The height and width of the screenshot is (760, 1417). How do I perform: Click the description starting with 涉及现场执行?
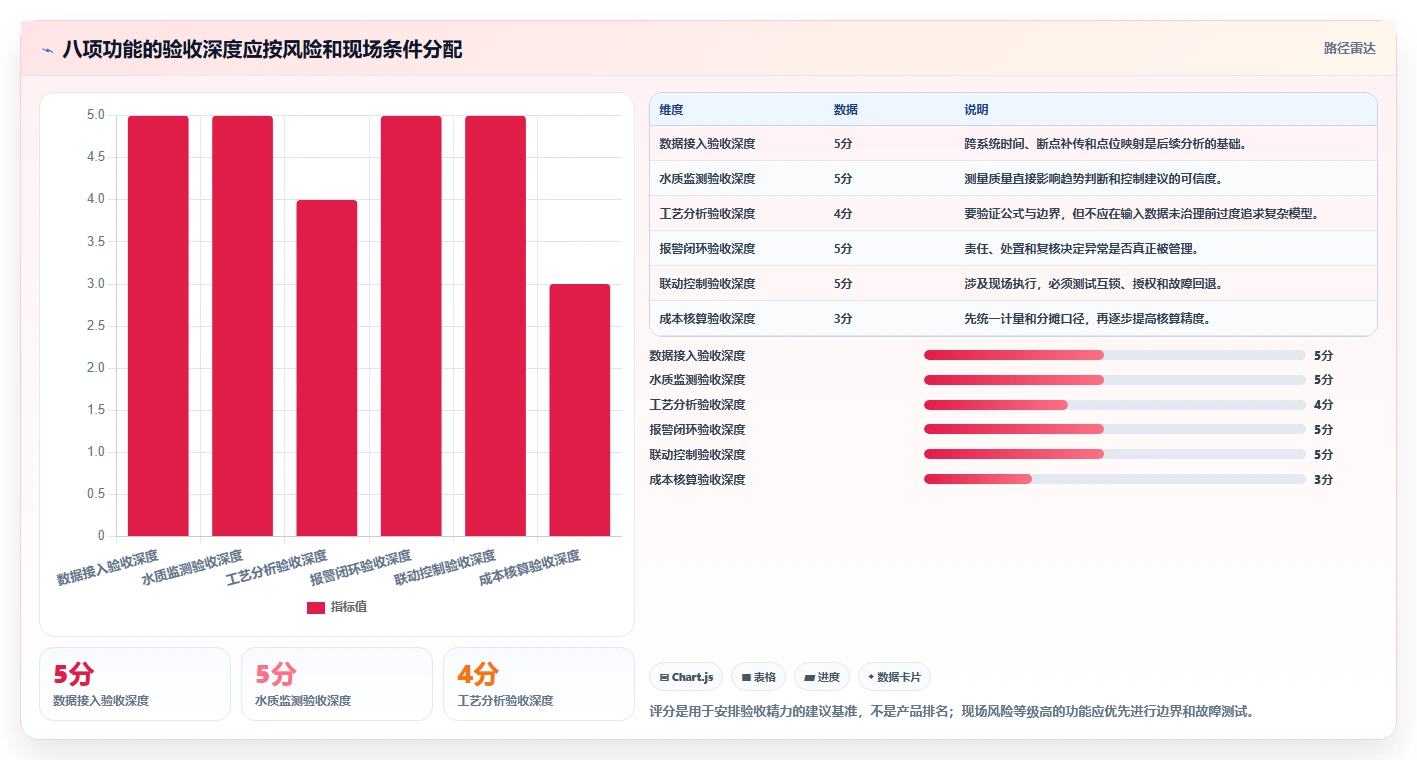point(1093,284)
